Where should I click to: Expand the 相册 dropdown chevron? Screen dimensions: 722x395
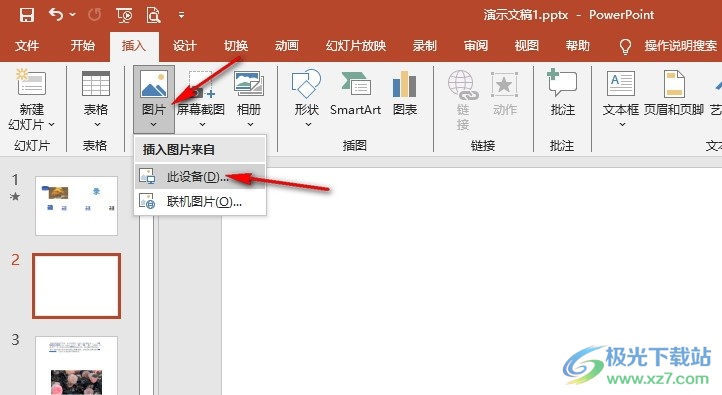coord(250,124)
